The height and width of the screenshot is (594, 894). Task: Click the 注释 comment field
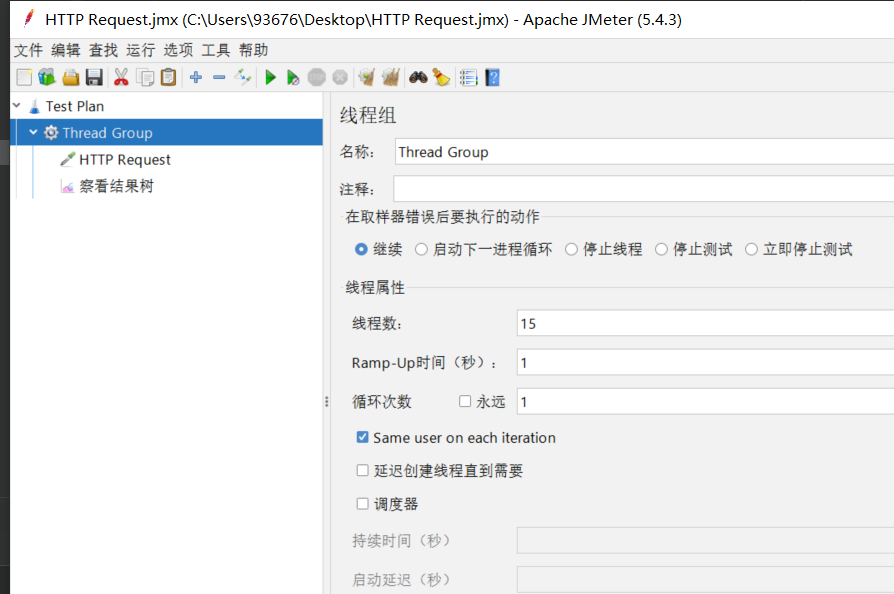tap(644, 188)
